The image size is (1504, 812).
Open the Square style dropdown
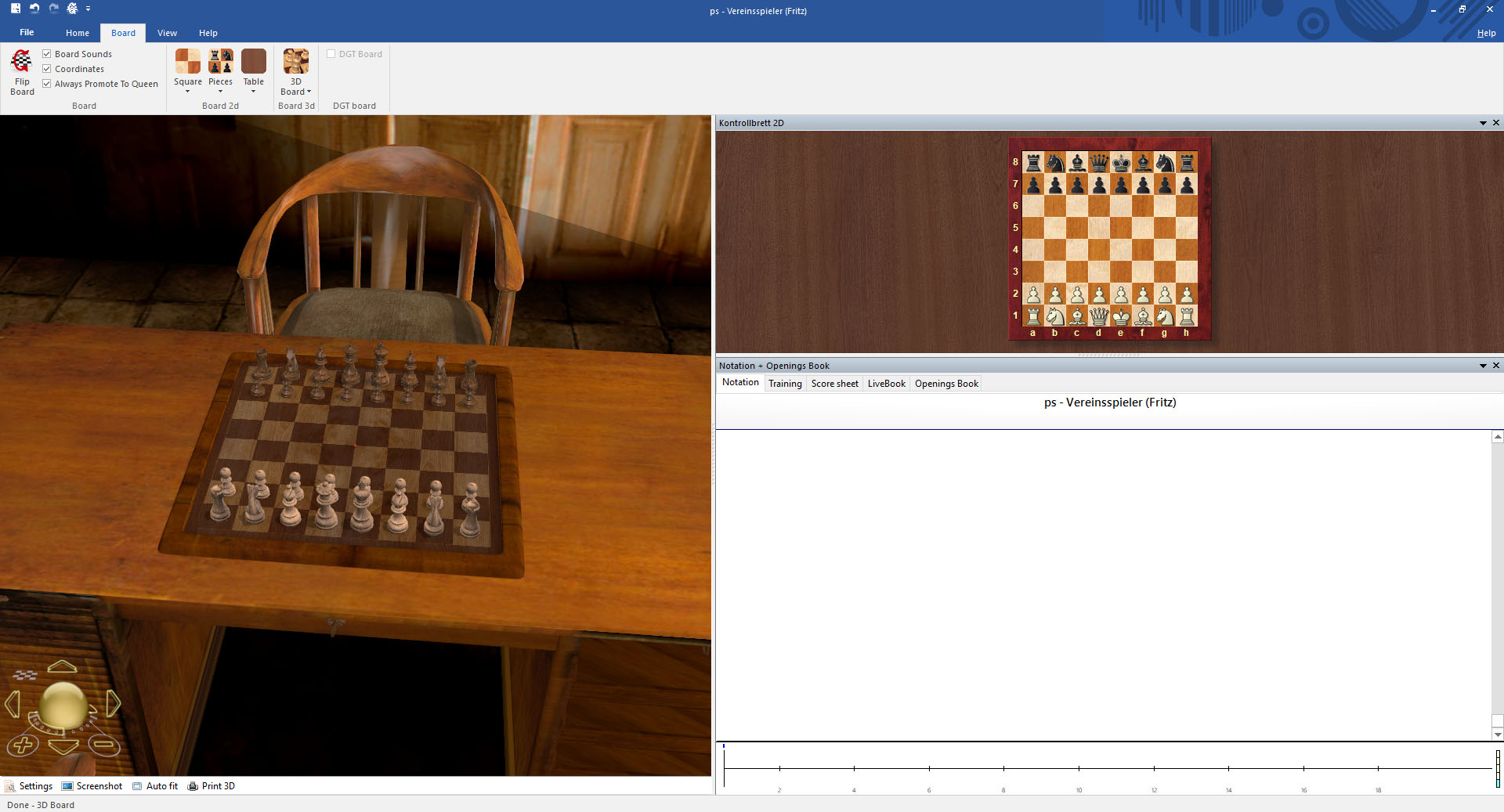(x=187, y=91)
